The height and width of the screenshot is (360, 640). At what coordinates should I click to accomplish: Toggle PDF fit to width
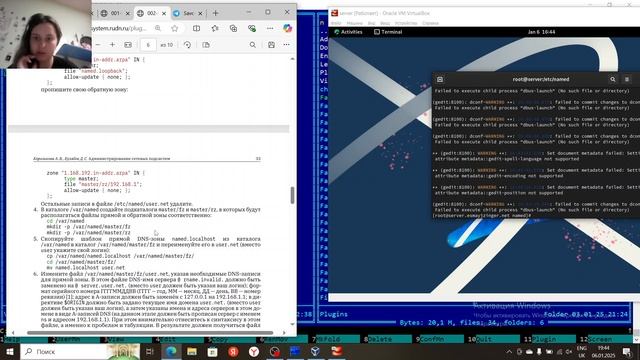[128, 44]
